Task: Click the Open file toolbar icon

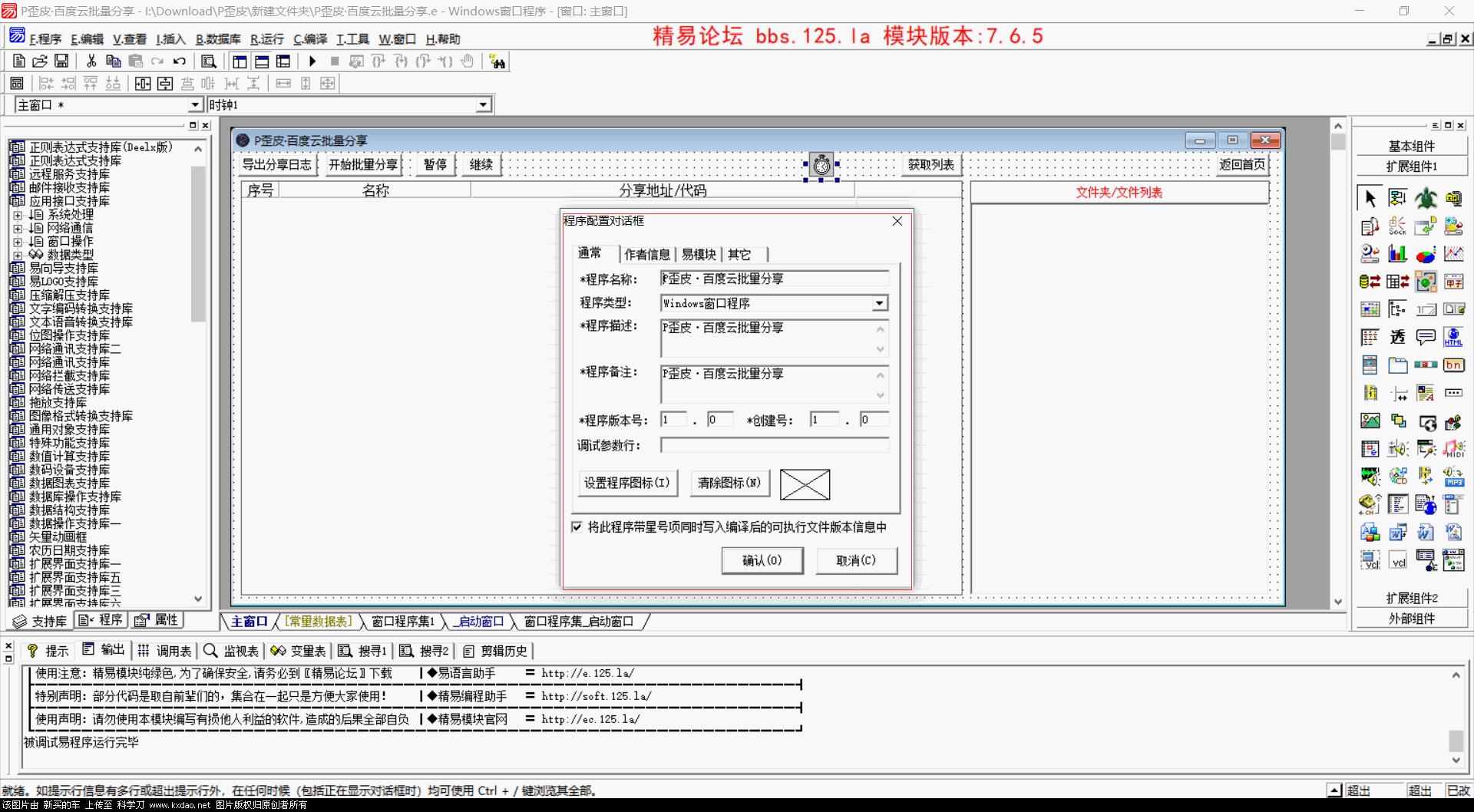Action: (40, 61)
